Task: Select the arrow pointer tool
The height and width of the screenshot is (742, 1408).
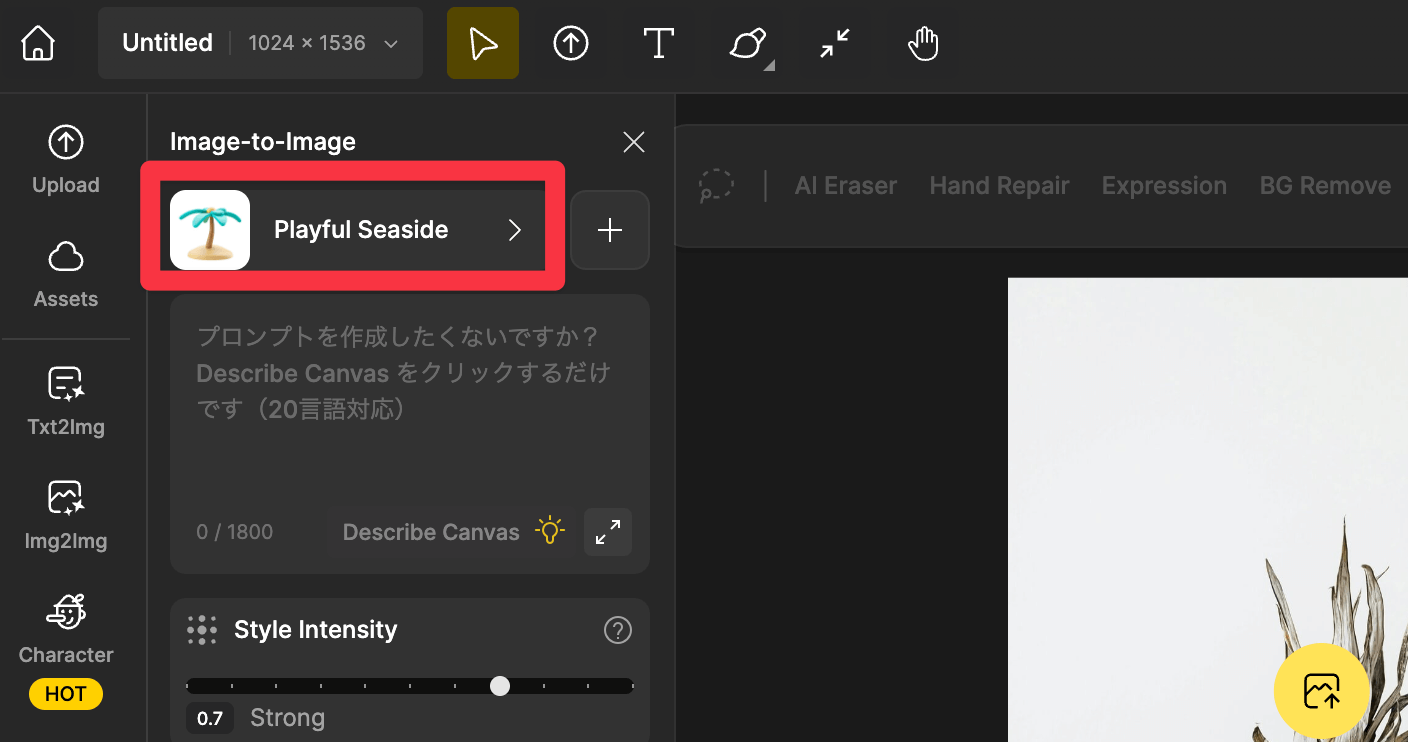Action: click(x=483, y=43)
